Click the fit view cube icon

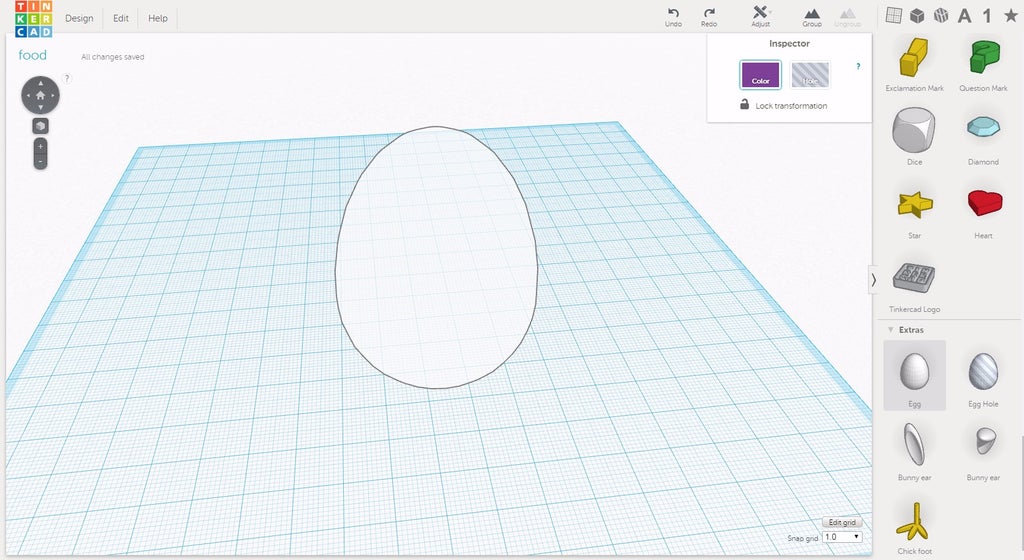[40, 126]
